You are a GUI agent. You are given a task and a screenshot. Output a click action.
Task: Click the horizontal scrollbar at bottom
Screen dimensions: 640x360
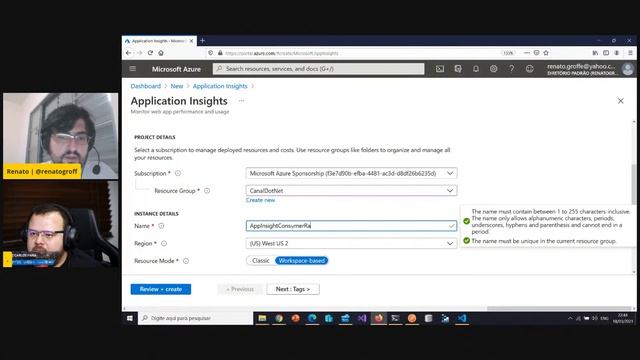point(559,308)
